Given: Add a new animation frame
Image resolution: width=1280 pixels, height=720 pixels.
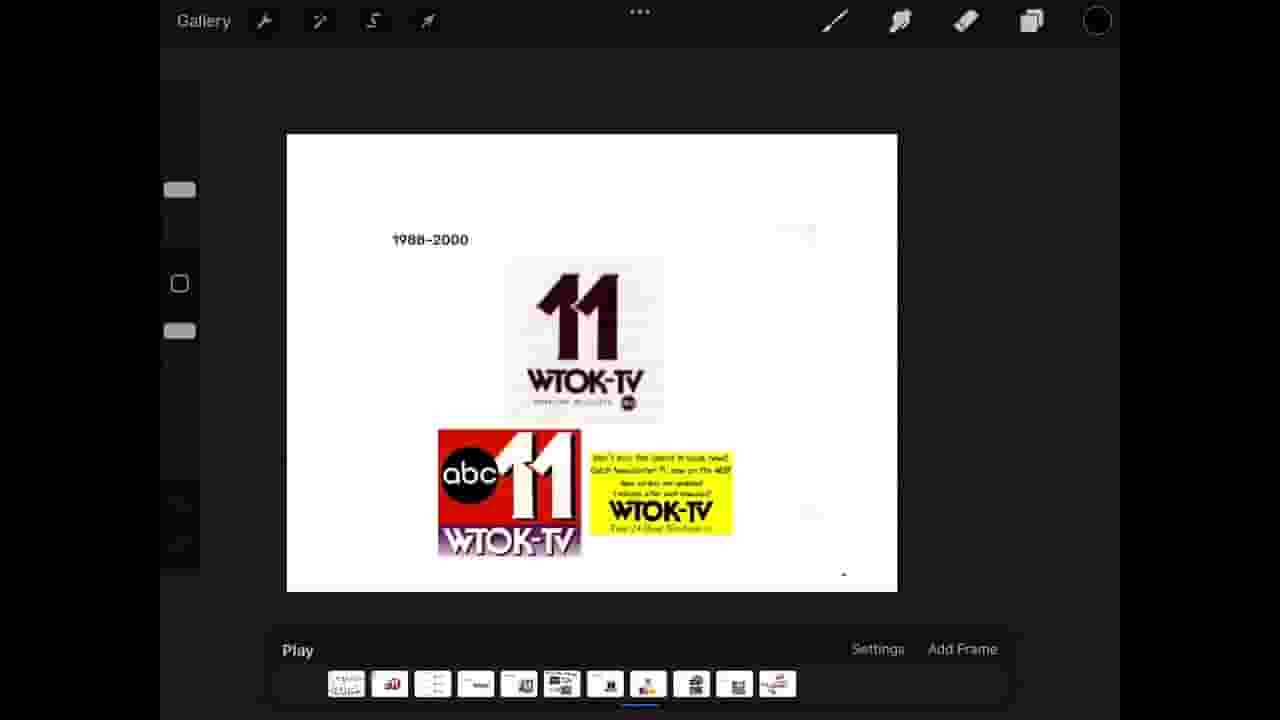Looking at the screenshot, I should click(962, 649).
